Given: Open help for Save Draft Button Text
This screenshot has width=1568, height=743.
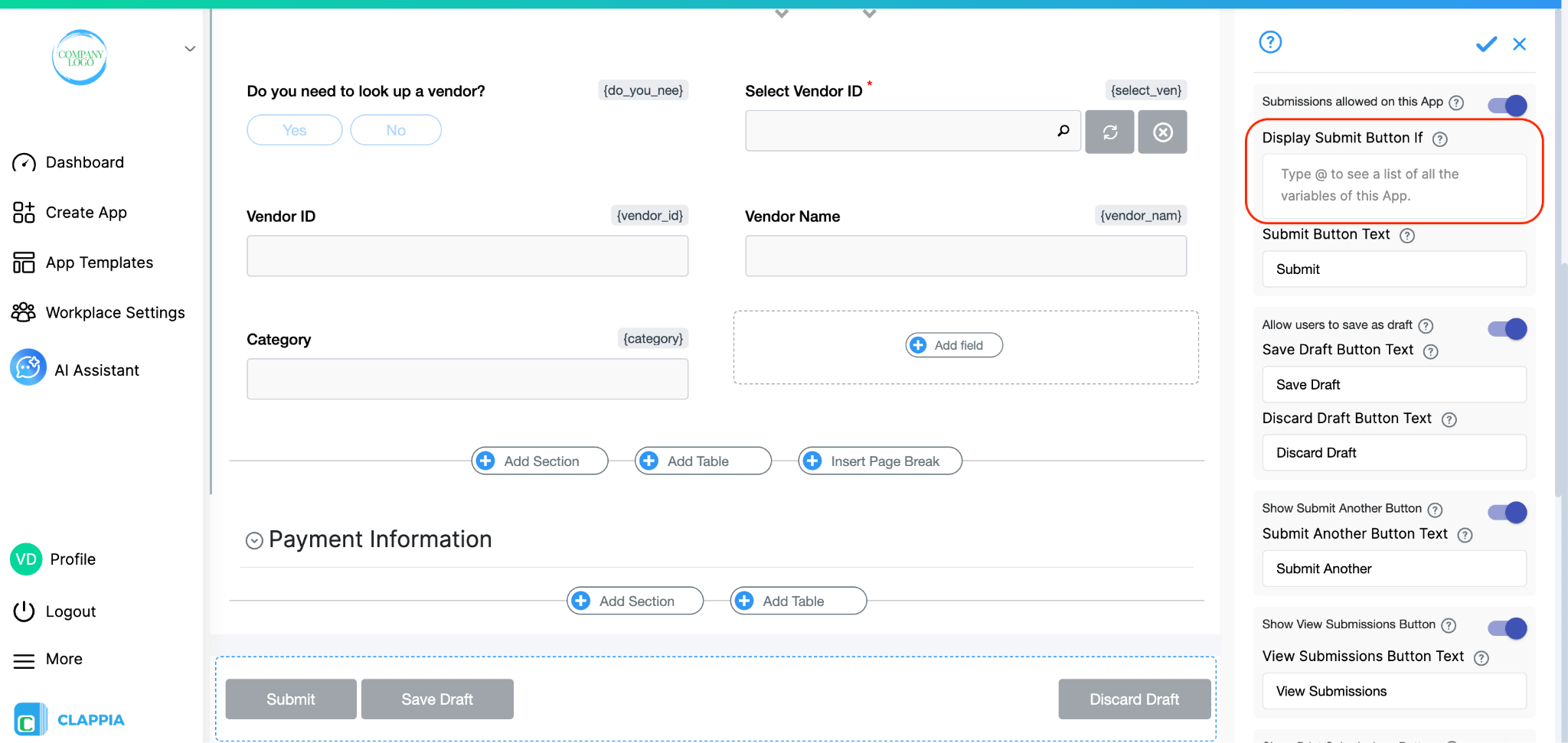Looking at the screenshot, I should point(1431,351).
